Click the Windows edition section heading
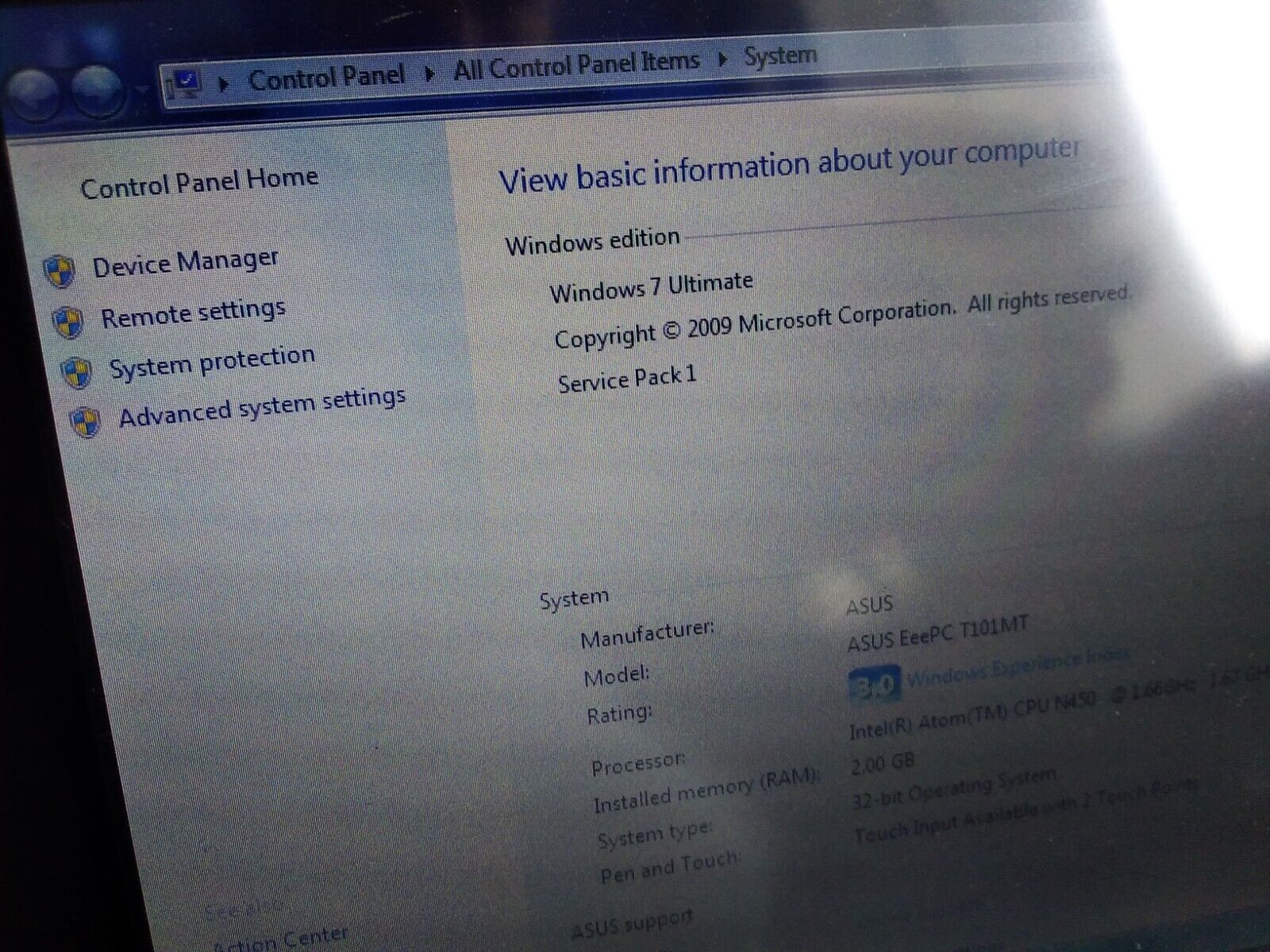 pyautogui.click(x=592, y=242)
